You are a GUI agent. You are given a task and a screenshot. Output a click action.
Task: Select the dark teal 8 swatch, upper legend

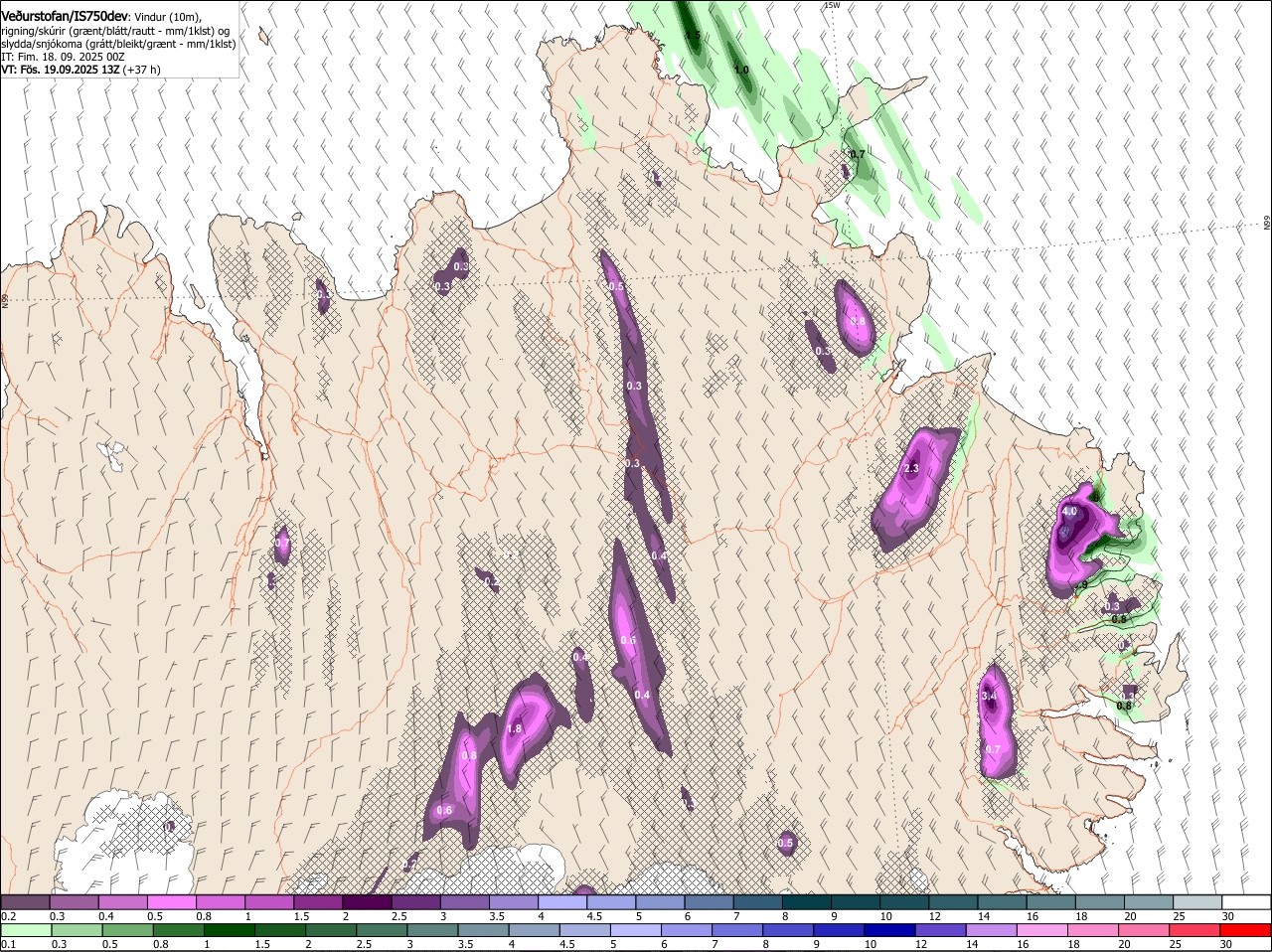click(807, 901)
